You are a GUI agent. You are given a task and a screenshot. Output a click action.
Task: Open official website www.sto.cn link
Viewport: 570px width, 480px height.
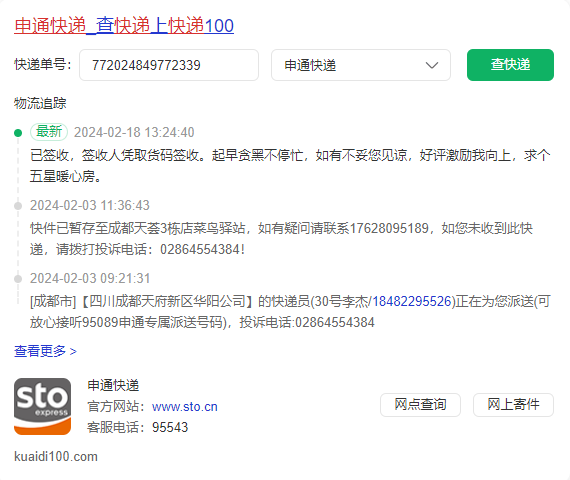pyautogui.click(x=185, y=407)
